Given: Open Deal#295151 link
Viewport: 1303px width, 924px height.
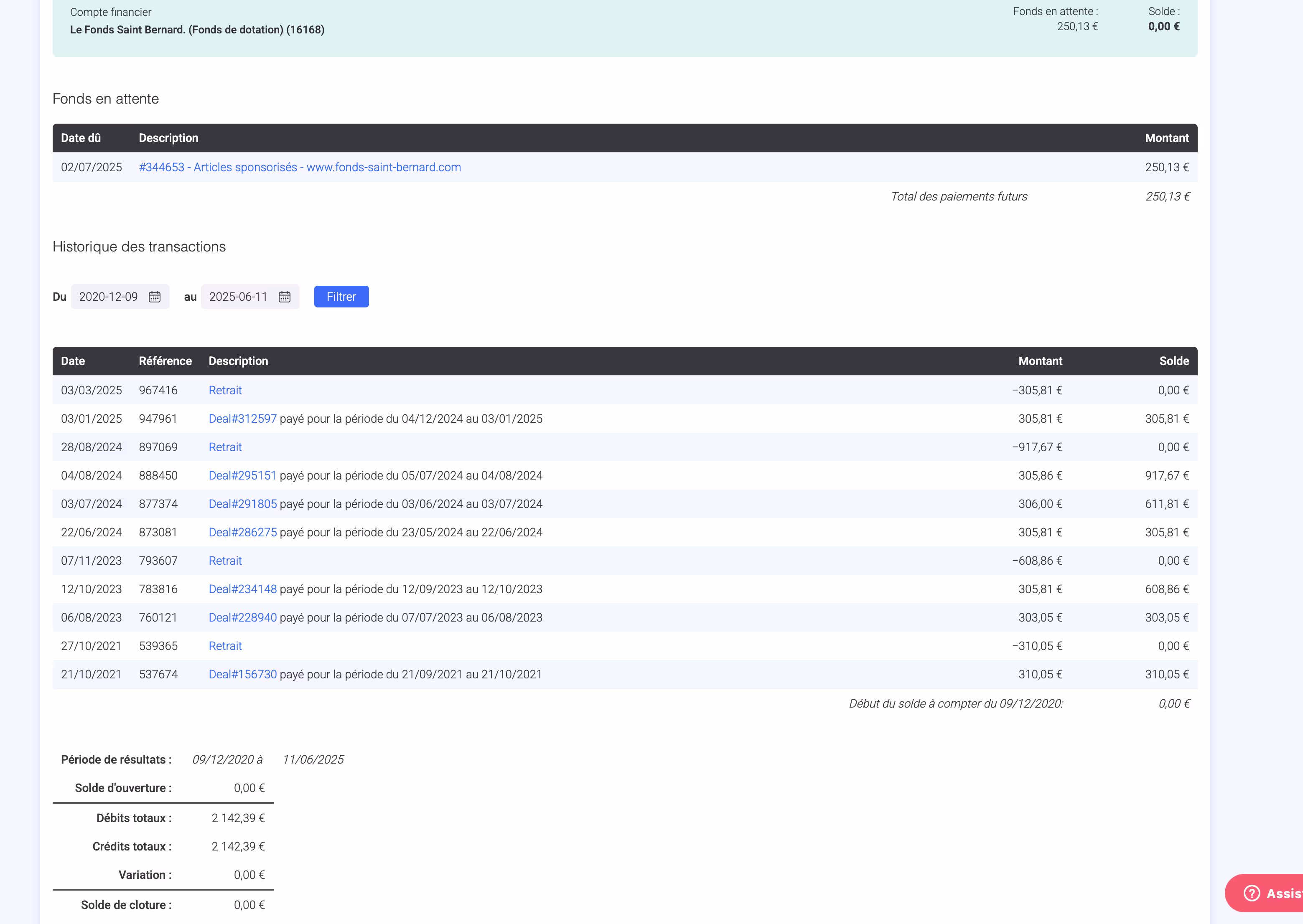Looking at the screenshot, I should [242, 476].
